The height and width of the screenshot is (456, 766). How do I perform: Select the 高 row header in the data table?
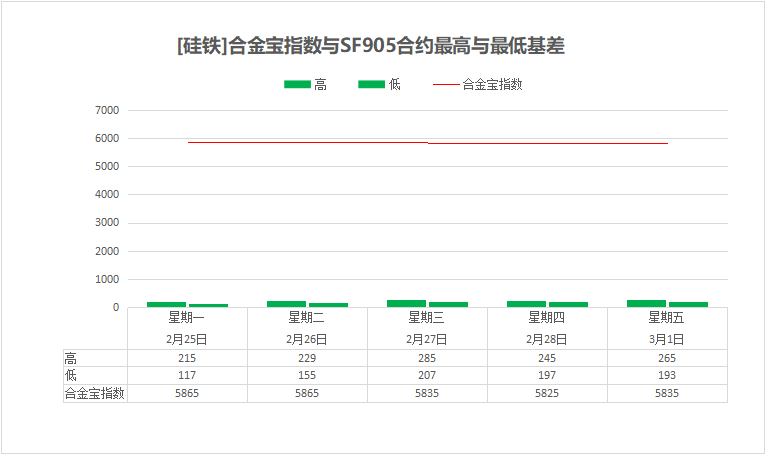(x=70, y=358)
